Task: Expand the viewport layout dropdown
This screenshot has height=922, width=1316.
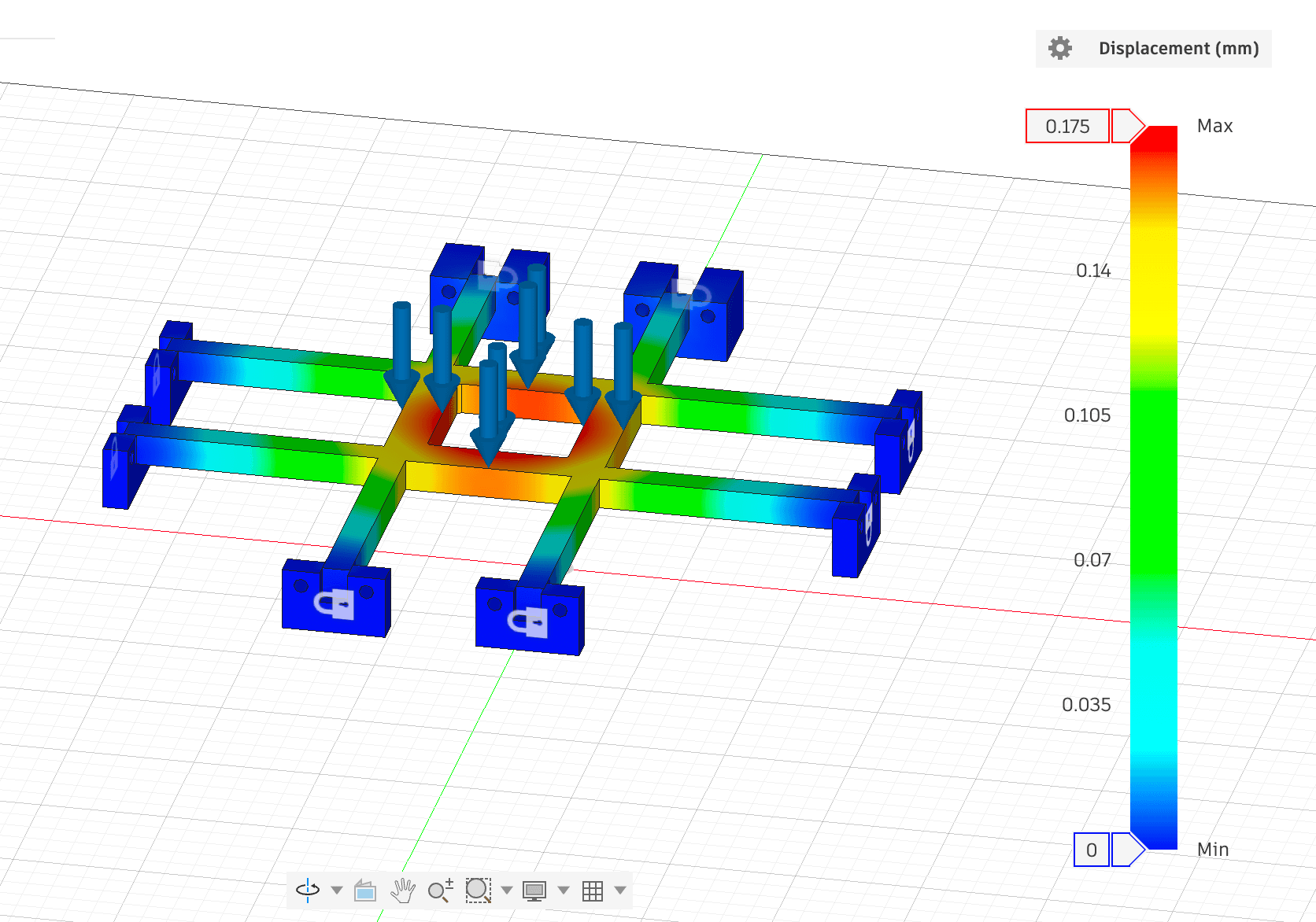Action: 620,891
